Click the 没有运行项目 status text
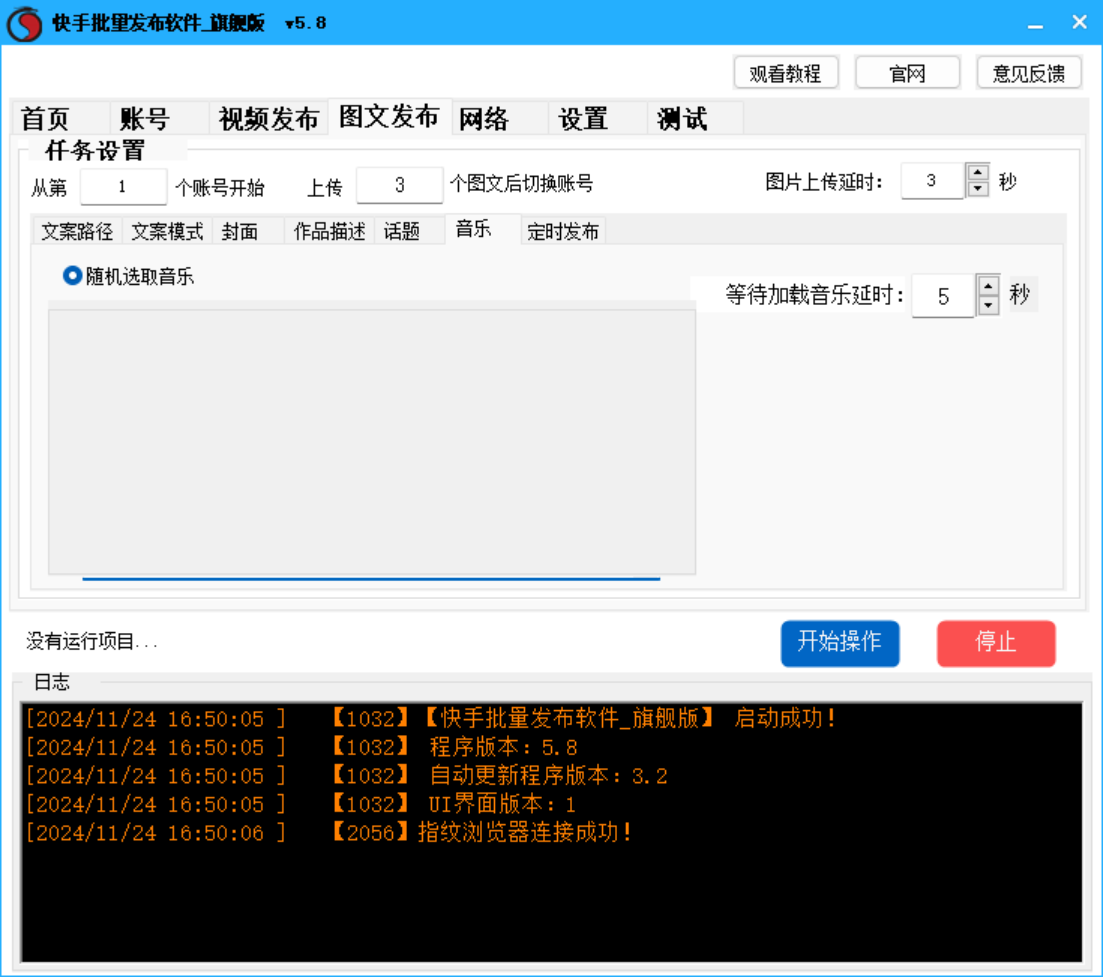The height and width of the screenshot is (977, 1103). 91,641
